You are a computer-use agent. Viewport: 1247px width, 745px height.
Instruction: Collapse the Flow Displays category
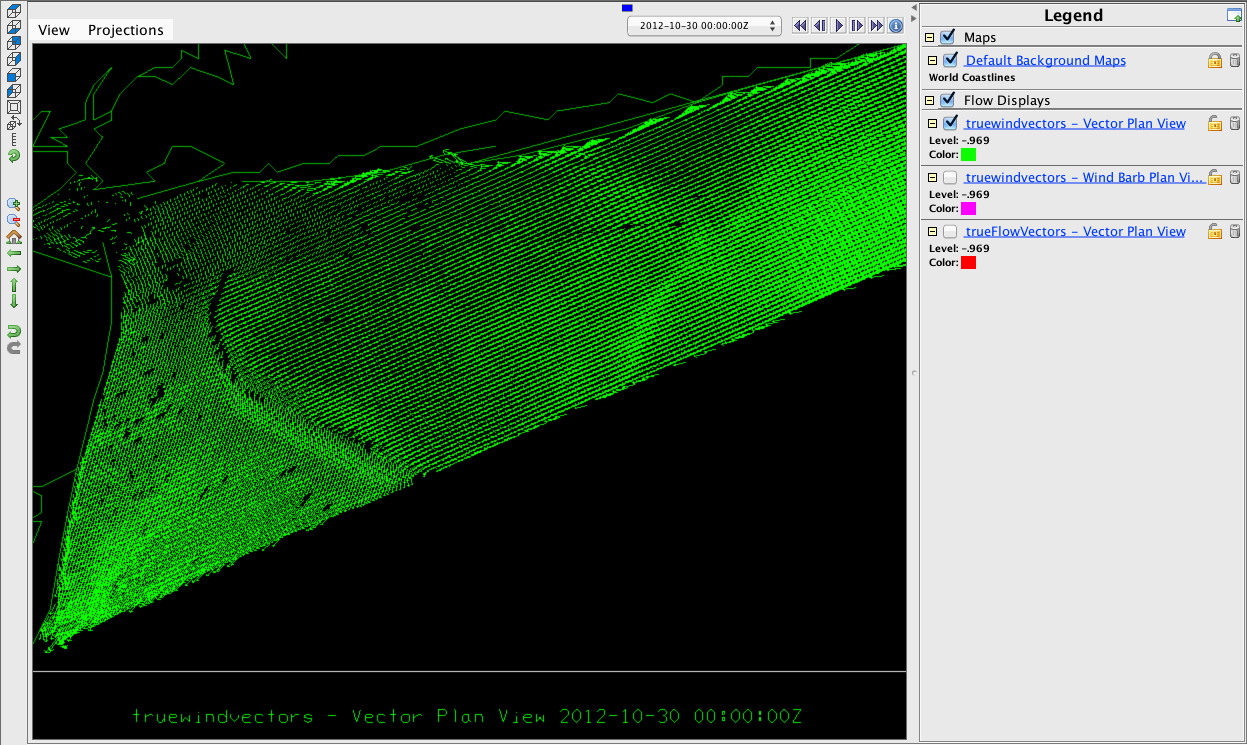(930, 100)
